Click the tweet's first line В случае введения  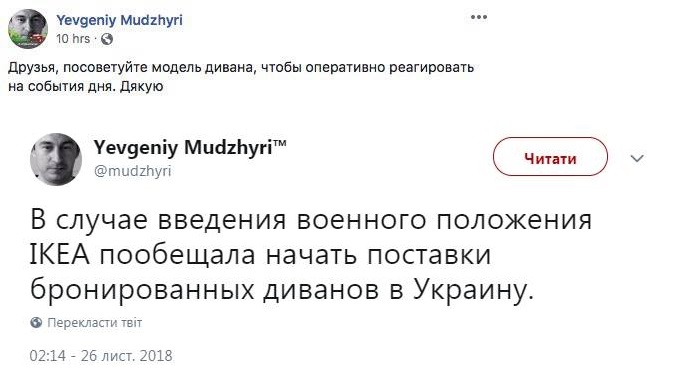(x=311, y=220)
